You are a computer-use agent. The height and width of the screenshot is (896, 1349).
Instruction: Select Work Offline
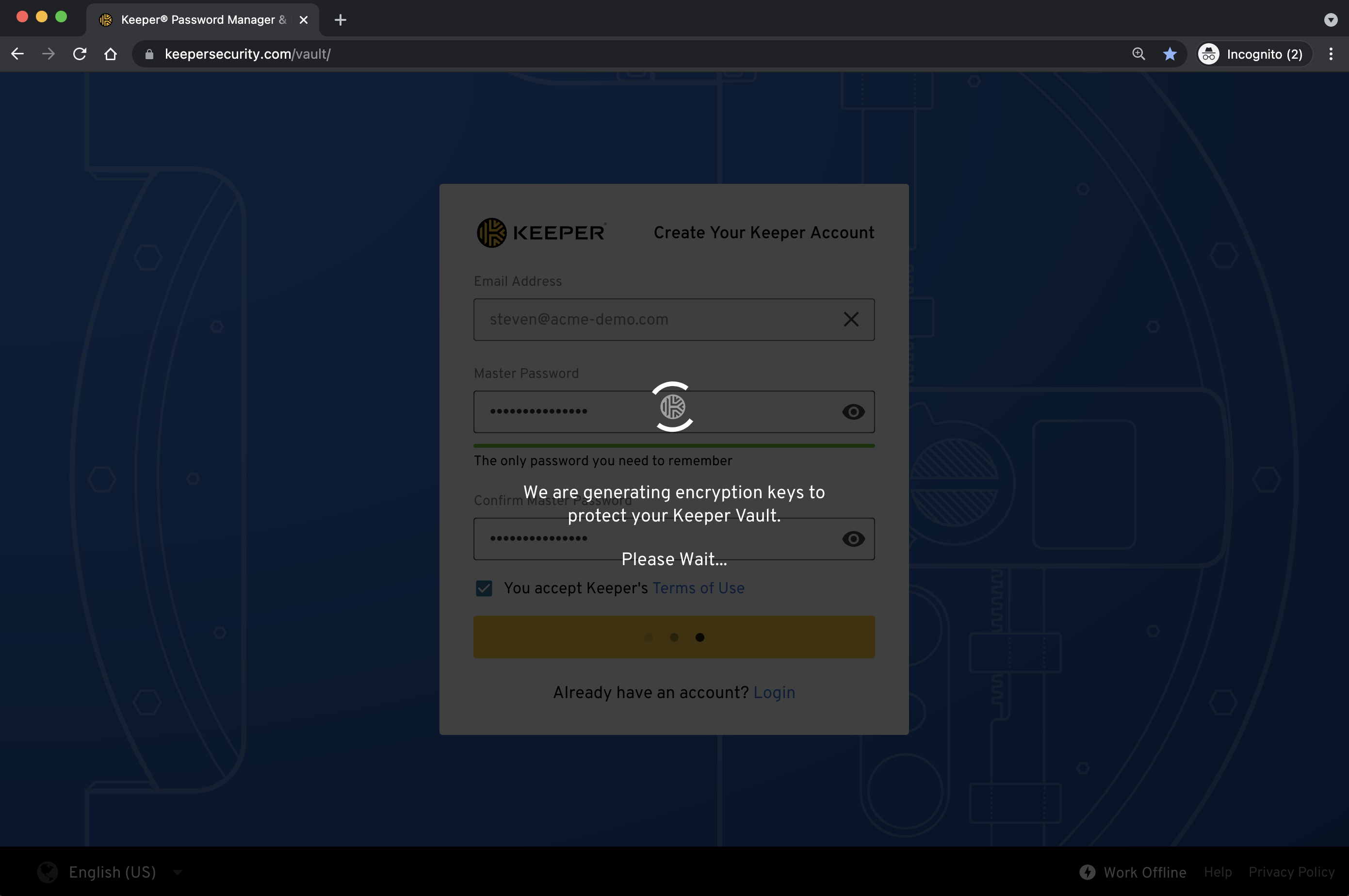(x=1144, y=872)
